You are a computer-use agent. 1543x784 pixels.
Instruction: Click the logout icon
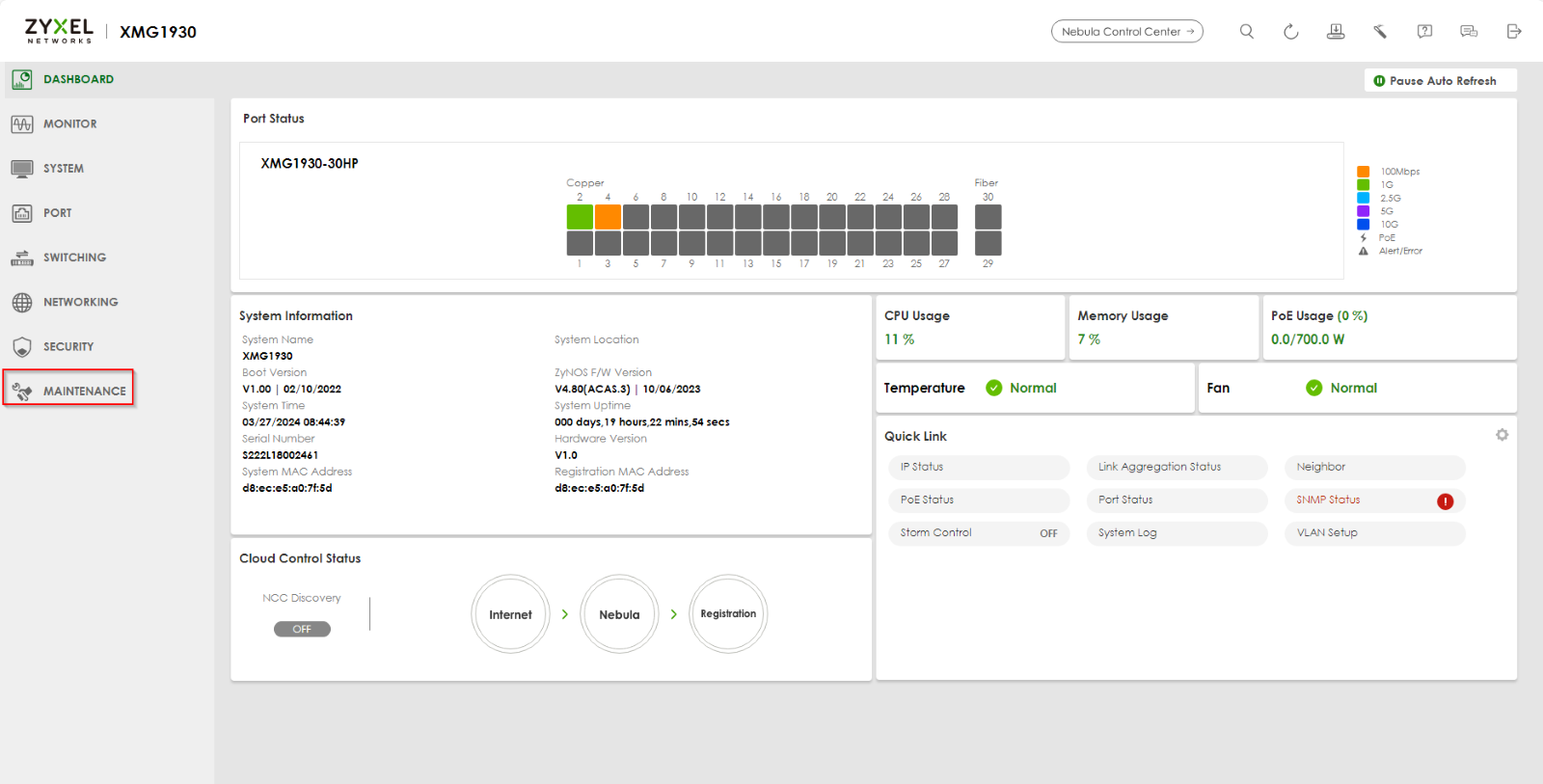1513,32
